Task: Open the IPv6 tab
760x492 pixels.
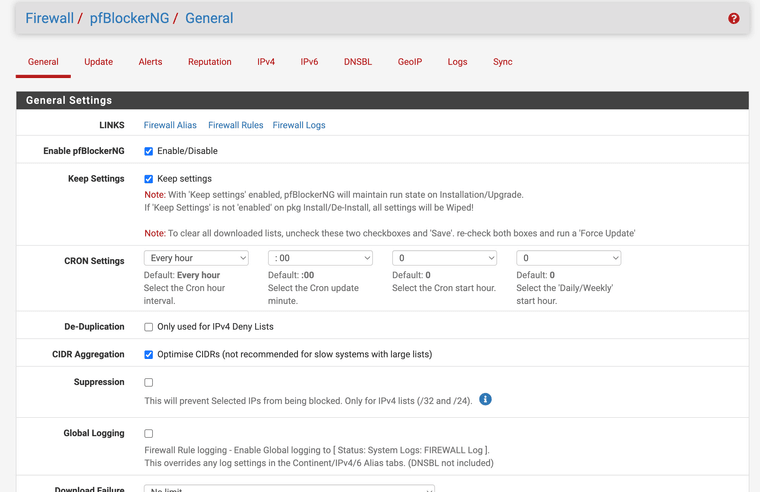Action: [x=309, y=62]
